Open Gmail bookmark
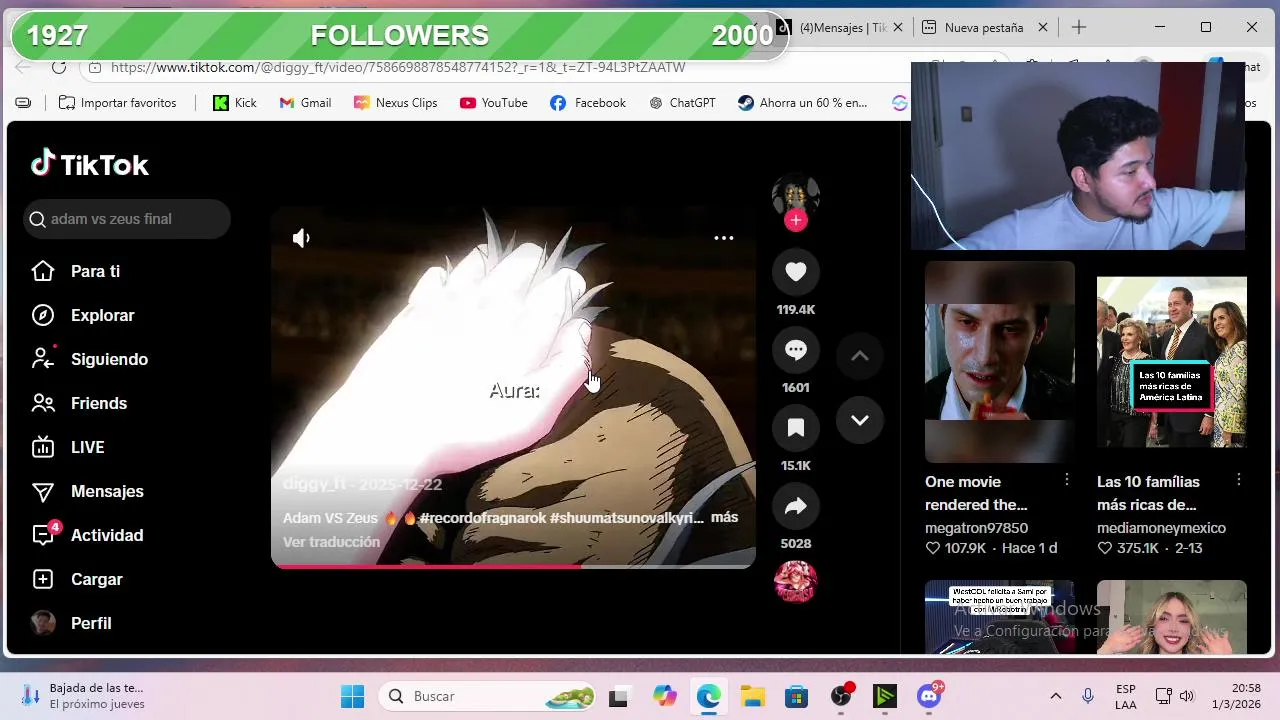This screenshot has height=720, width=1280. (305, 103)
